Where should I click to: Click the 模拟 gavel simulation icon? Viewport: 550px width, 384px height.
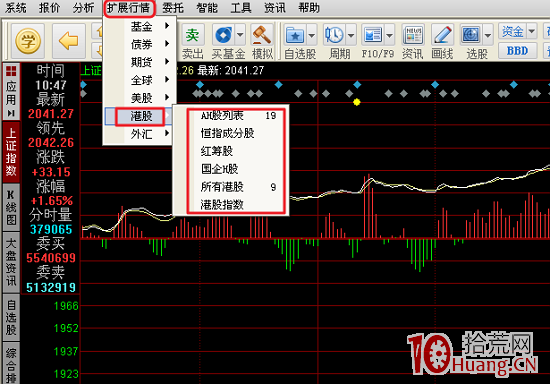click(262, 35)
